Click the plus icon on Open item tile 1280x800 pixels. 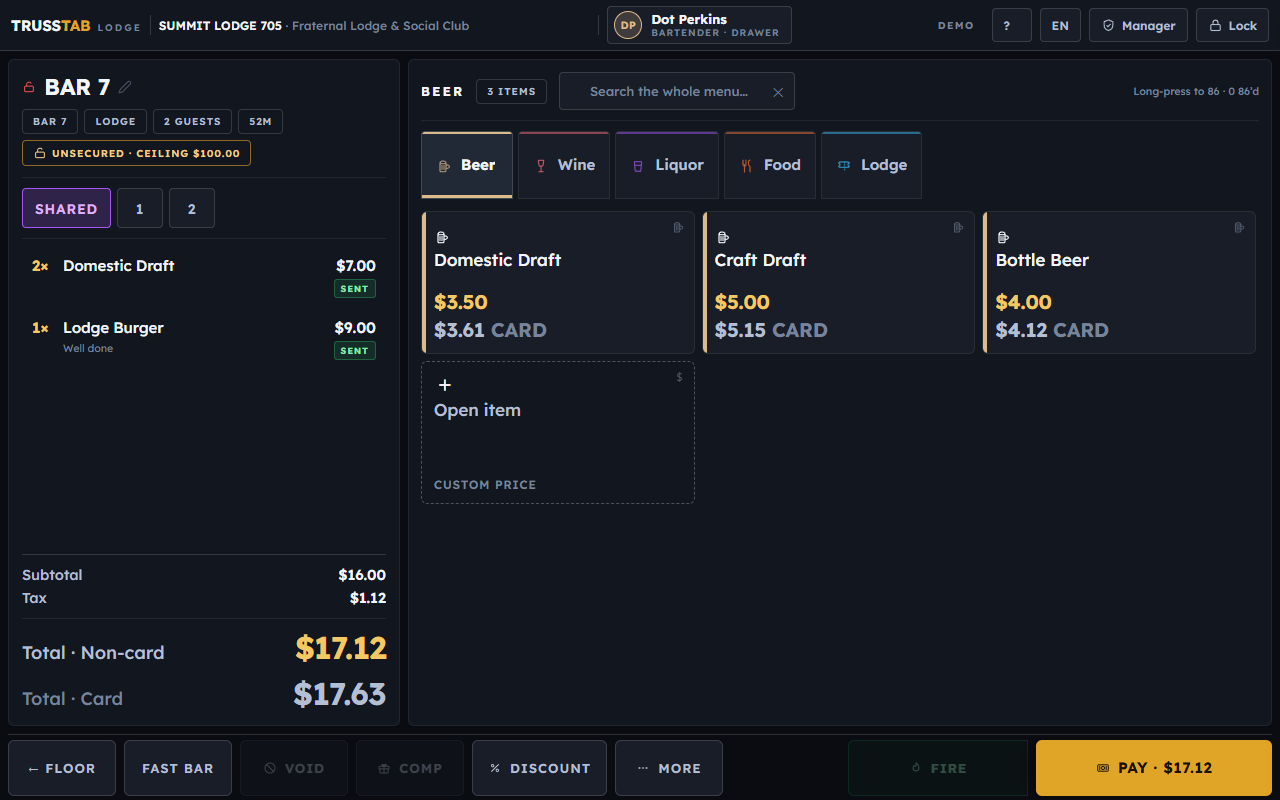[445, 385]
